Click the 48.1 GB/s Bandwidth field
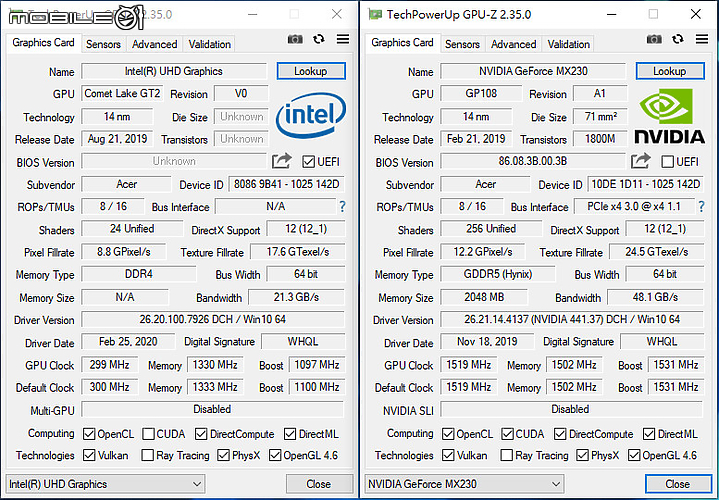This screenshot has height=500, width=719. click(655, 297)
